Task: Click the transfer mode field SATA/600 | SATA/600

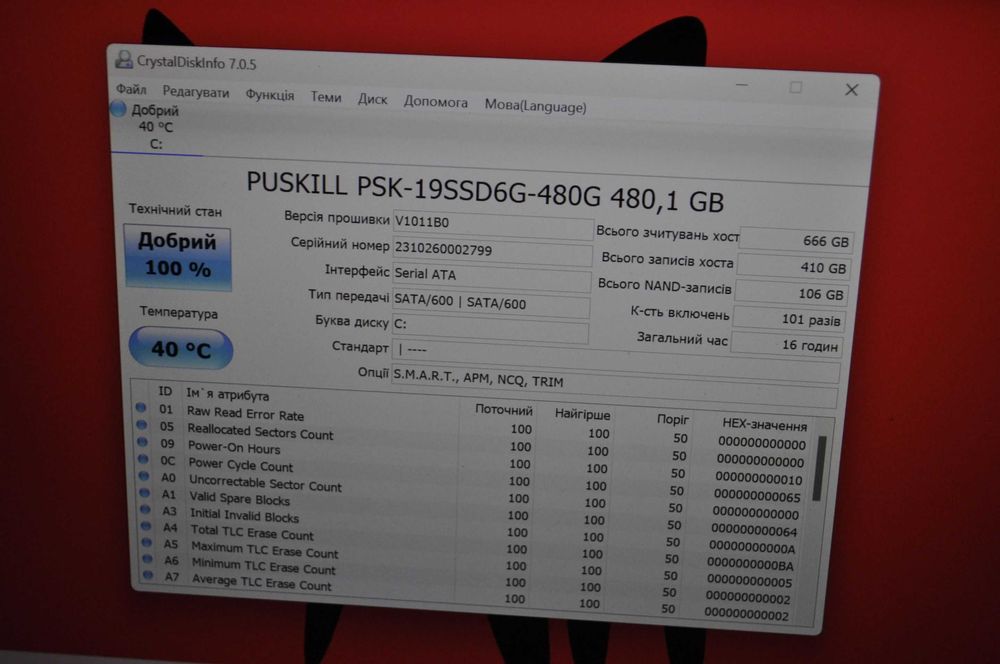Action: [490, 303]
